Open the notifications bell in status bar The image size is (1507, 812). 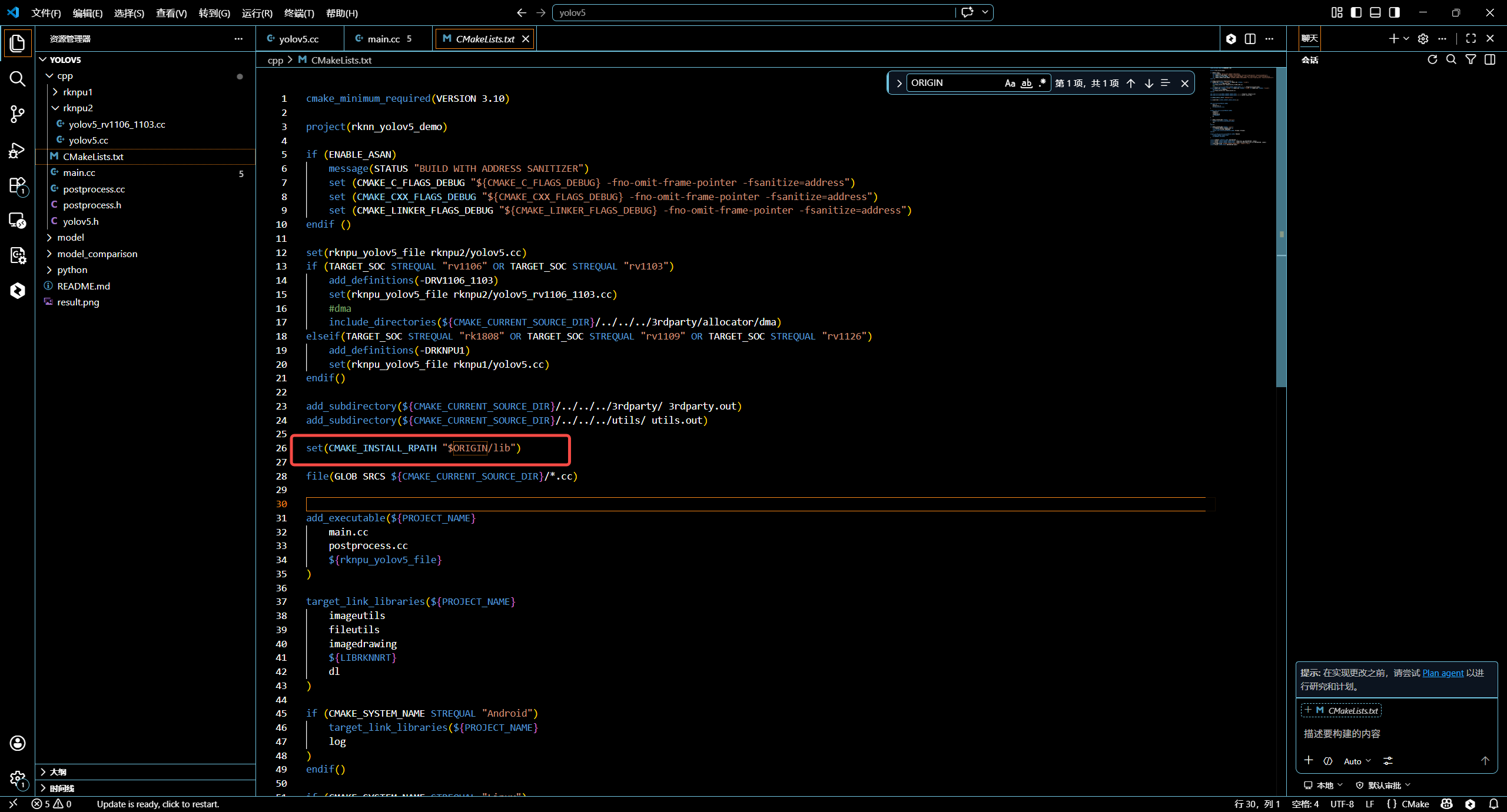click(1493, 804)
